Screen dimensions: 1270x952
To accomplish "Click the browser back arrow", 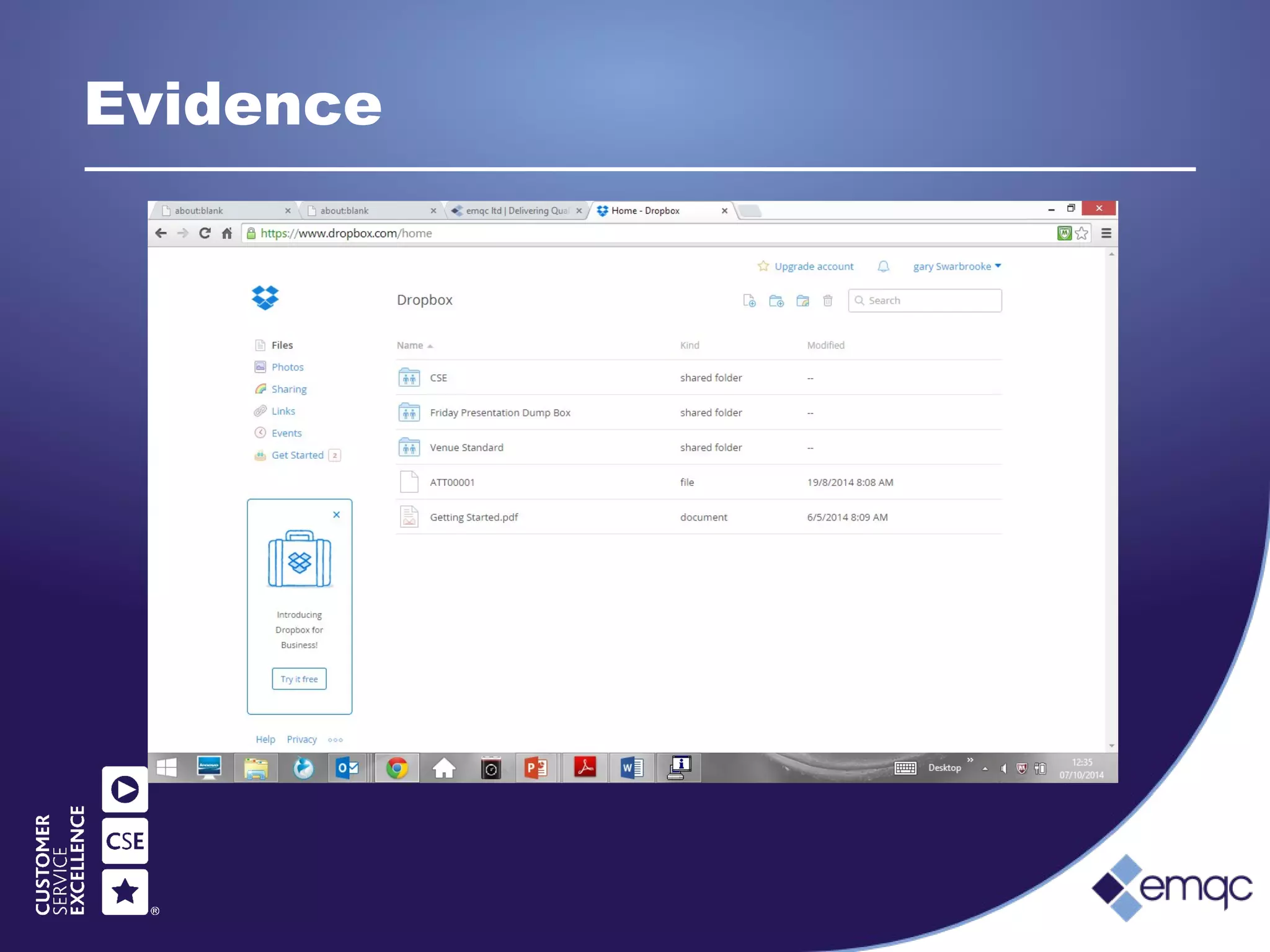I will point(161,233).
